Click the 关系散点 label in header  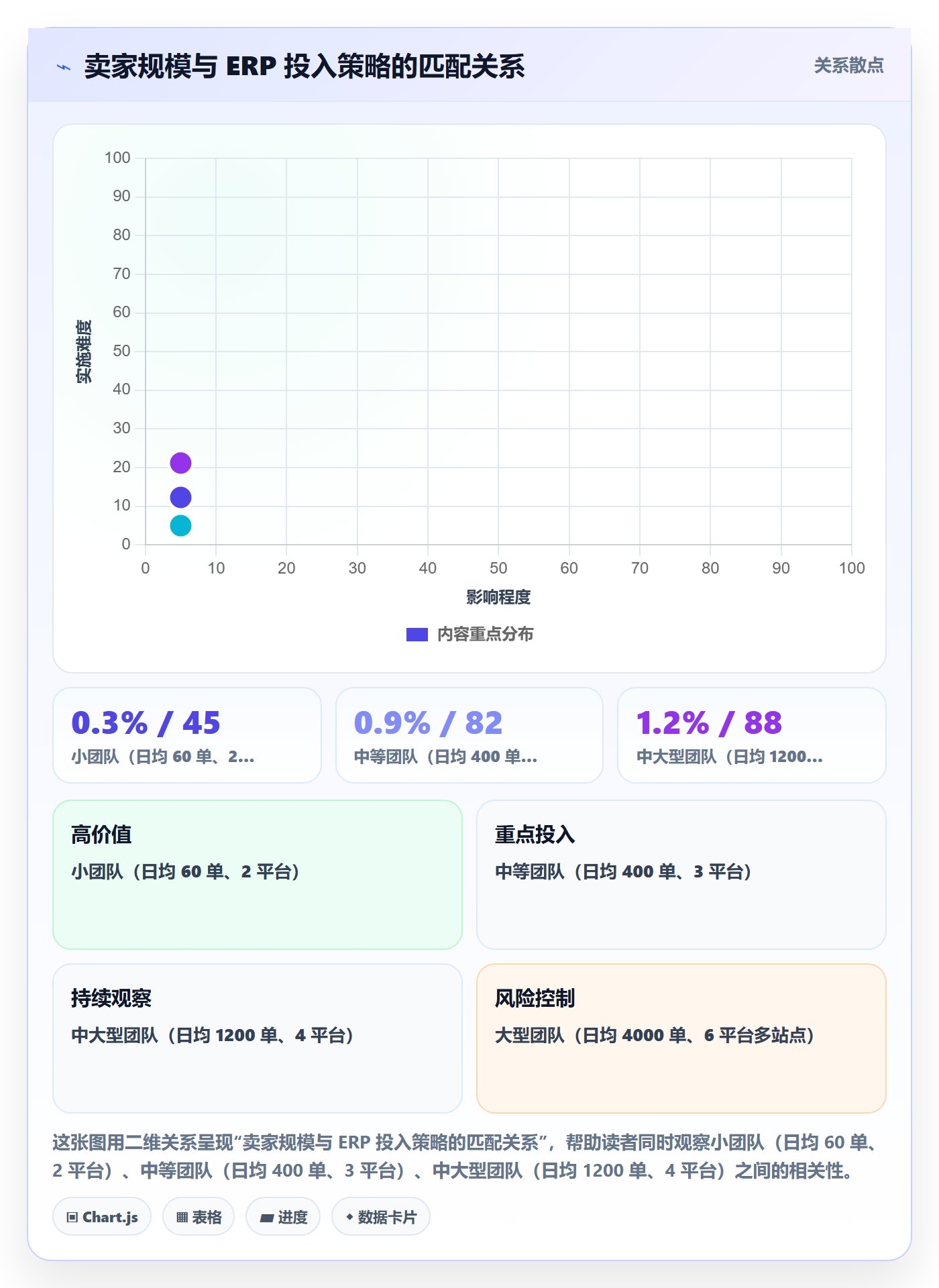(x=848, y=66)
